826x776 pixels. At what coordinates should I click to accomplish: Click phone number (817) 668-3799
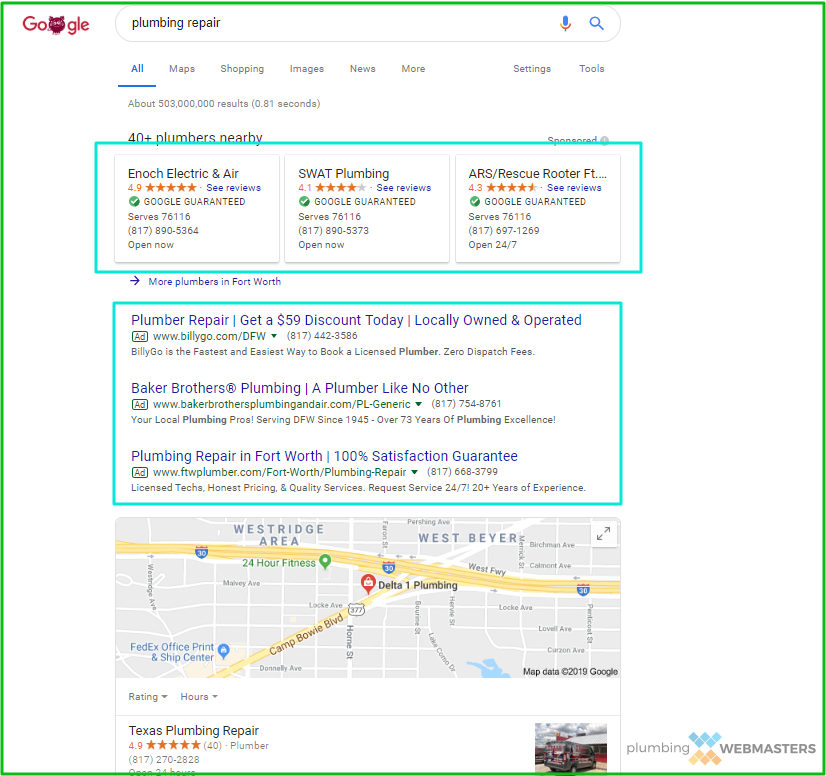462,472
